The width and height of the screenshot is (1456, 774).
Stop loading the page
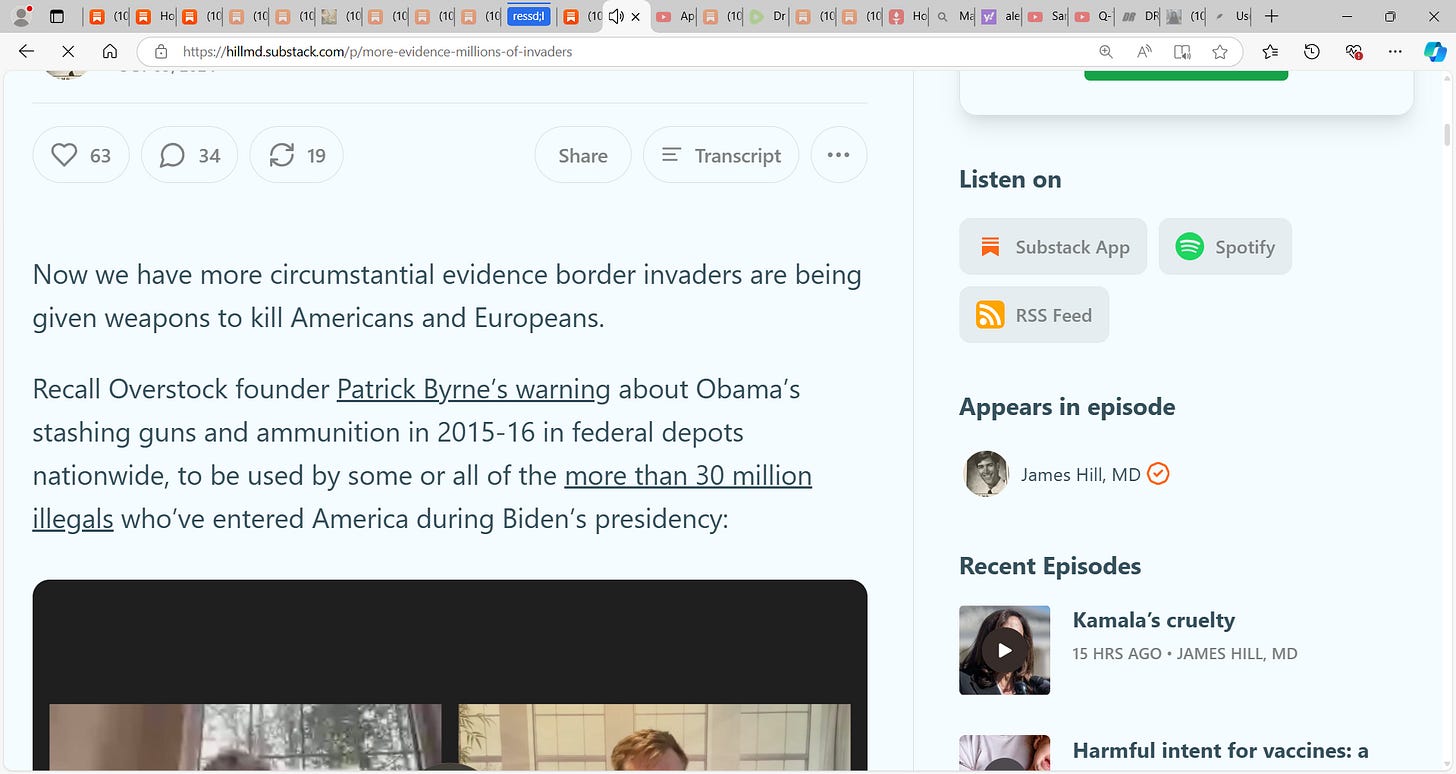pos(68,51)
